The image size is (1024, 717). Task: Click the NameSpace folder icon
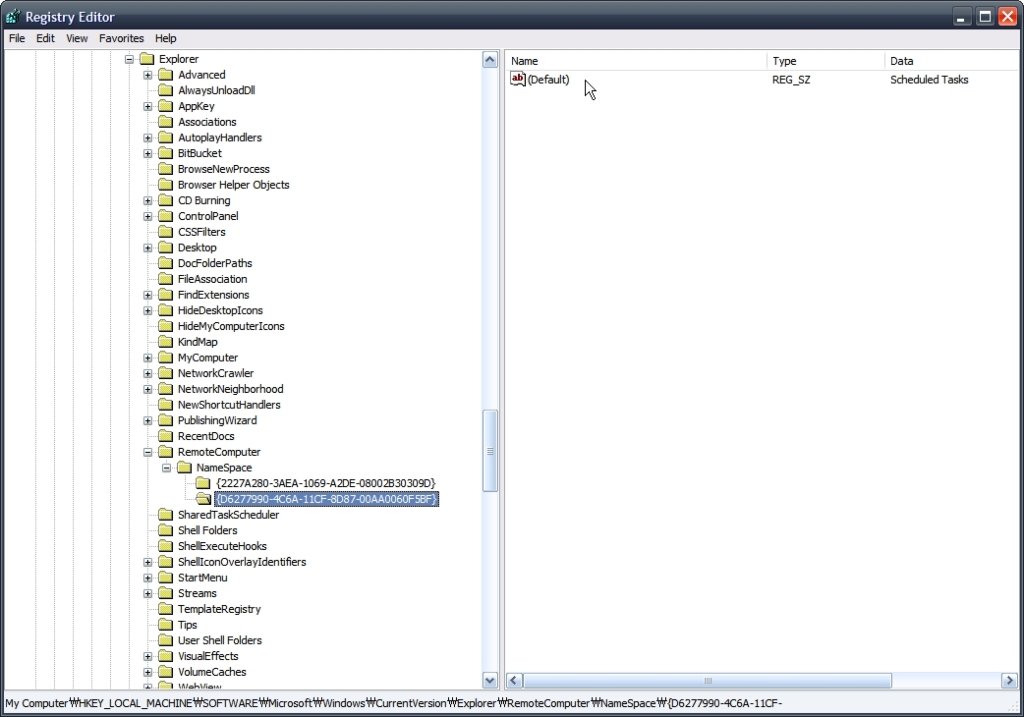click(185, 467)
